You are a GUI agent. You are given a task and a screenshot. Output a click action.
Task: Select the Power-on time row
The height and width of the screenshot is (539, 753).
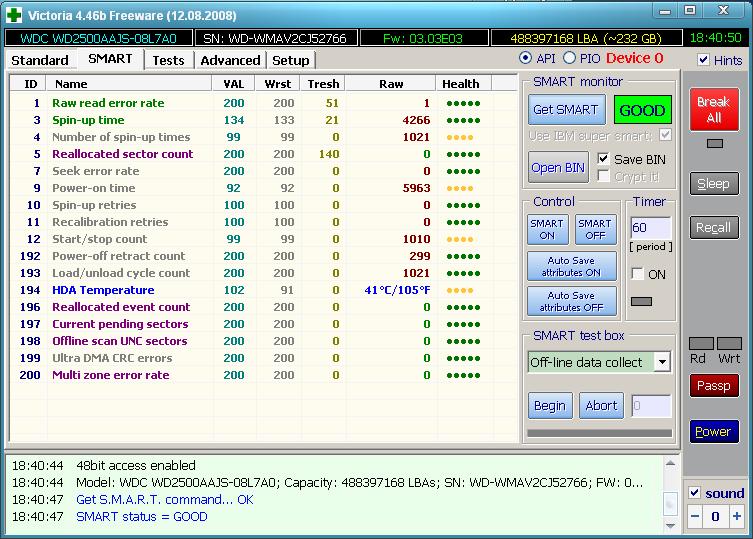263,188
